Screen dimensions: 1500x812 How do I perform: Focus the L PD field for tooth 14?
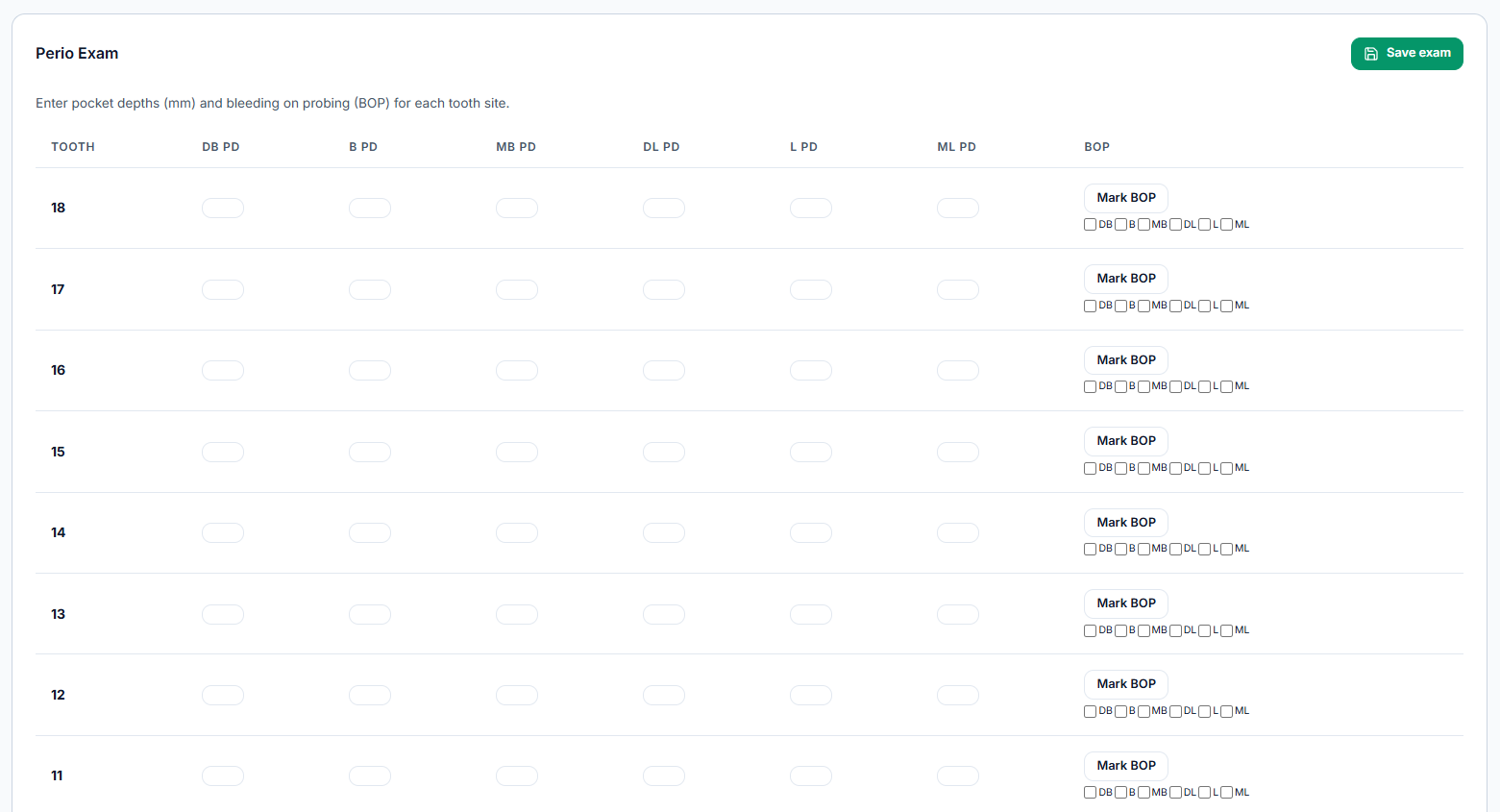tap(811, 532)
